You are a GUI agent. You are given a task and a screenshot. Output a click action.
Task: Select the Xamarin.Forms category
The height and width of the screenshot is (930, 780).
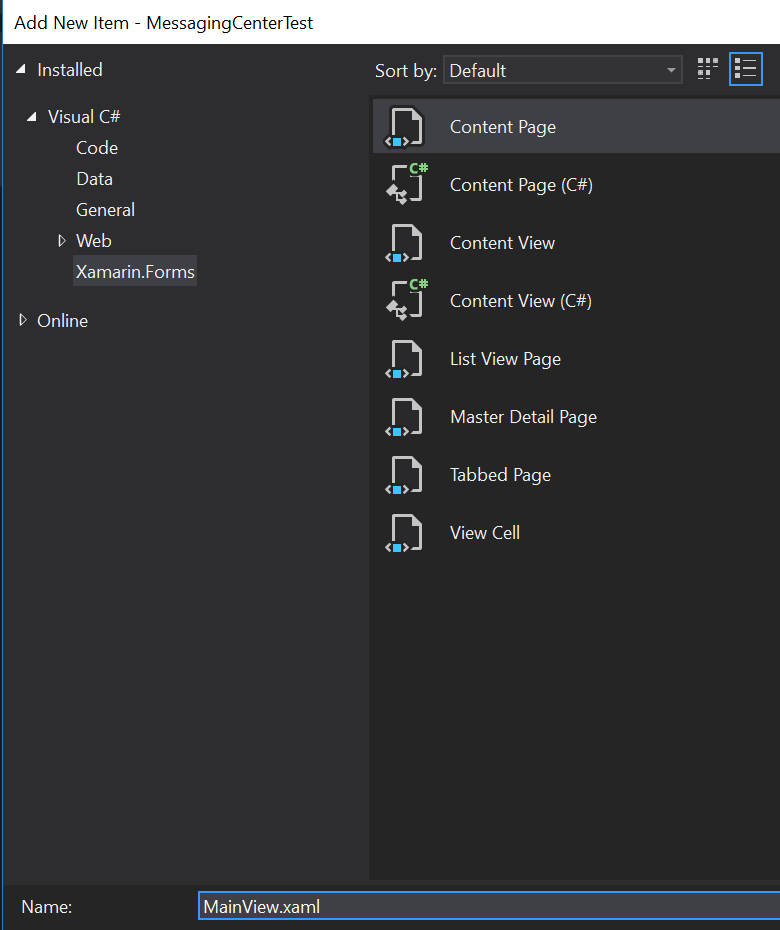[135, 270]
